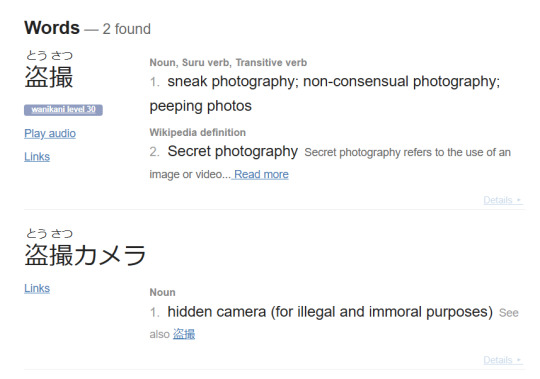Click the 'Secret photography' definition title
The image size is (540, 379).
click(232, 151)
